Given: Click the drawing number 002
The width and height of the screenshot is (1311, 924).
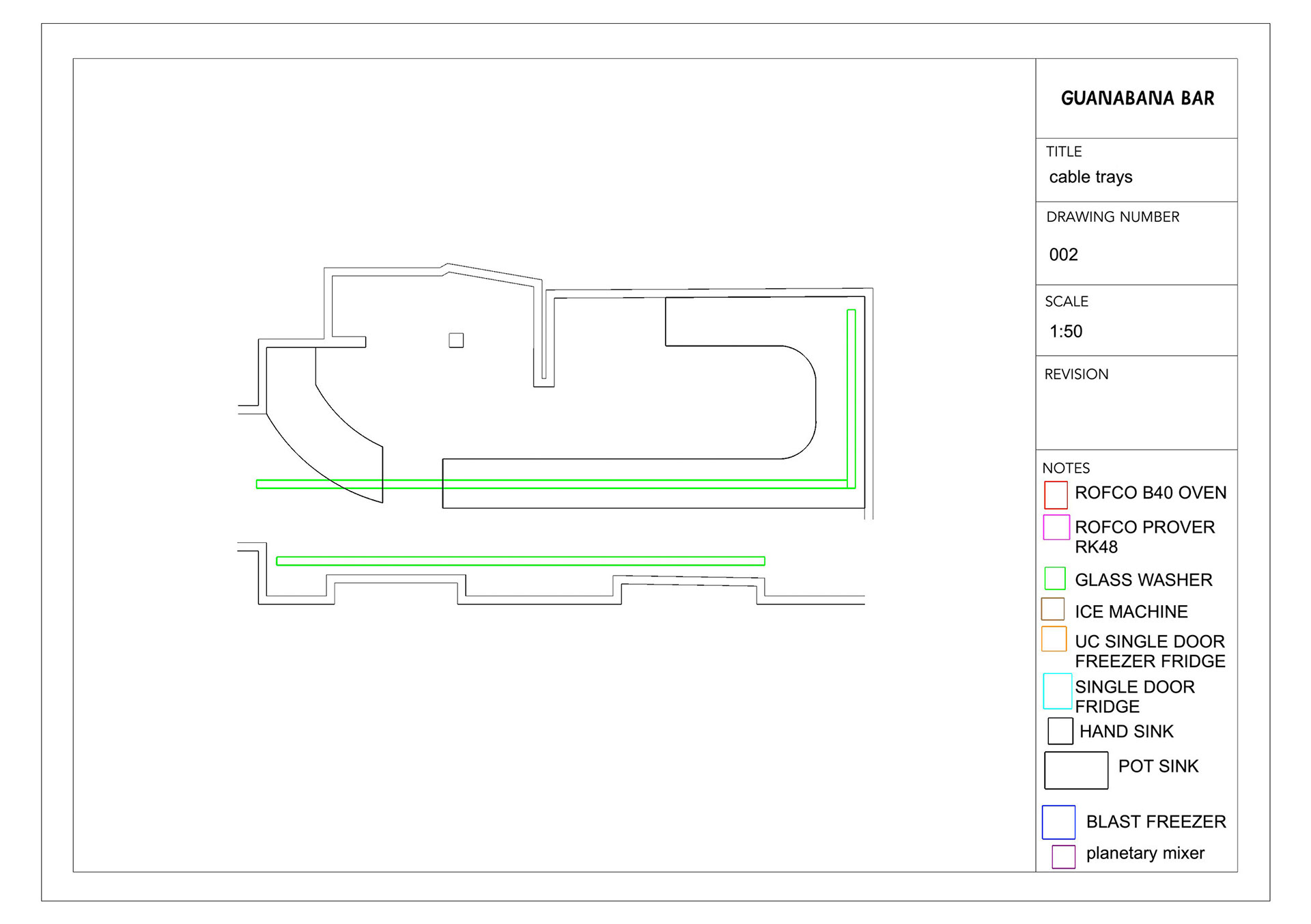Looking at the screenshot, I should [1063, 255].
